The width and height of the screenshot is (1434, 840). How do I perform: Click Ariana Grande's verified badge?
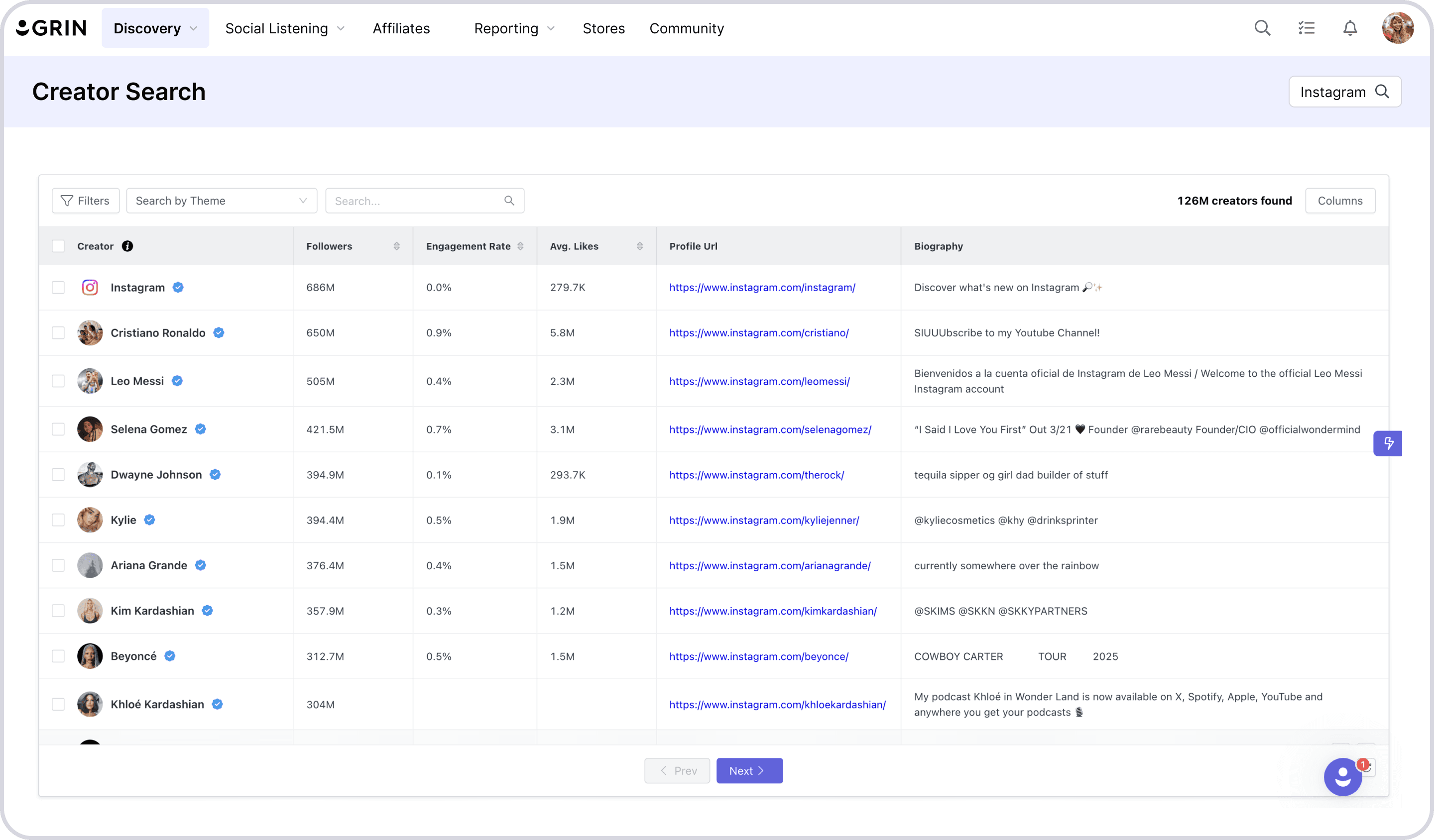[x=200, y=565]
